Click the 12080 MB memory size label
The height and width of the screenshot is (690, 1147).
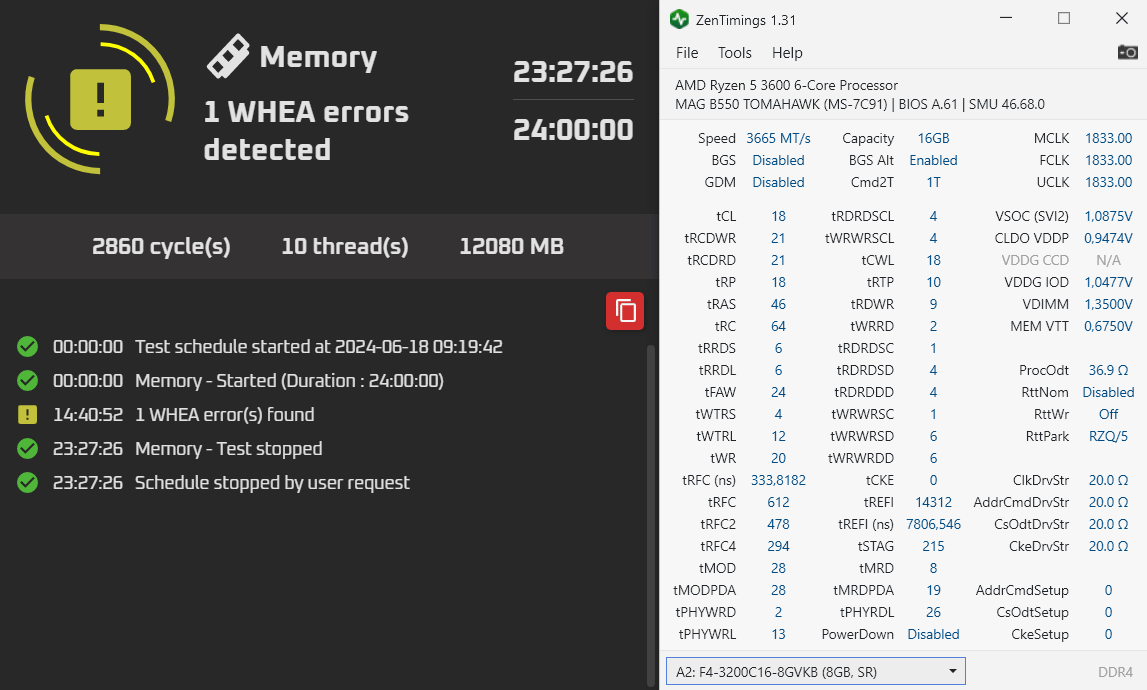tap(511, 247)
